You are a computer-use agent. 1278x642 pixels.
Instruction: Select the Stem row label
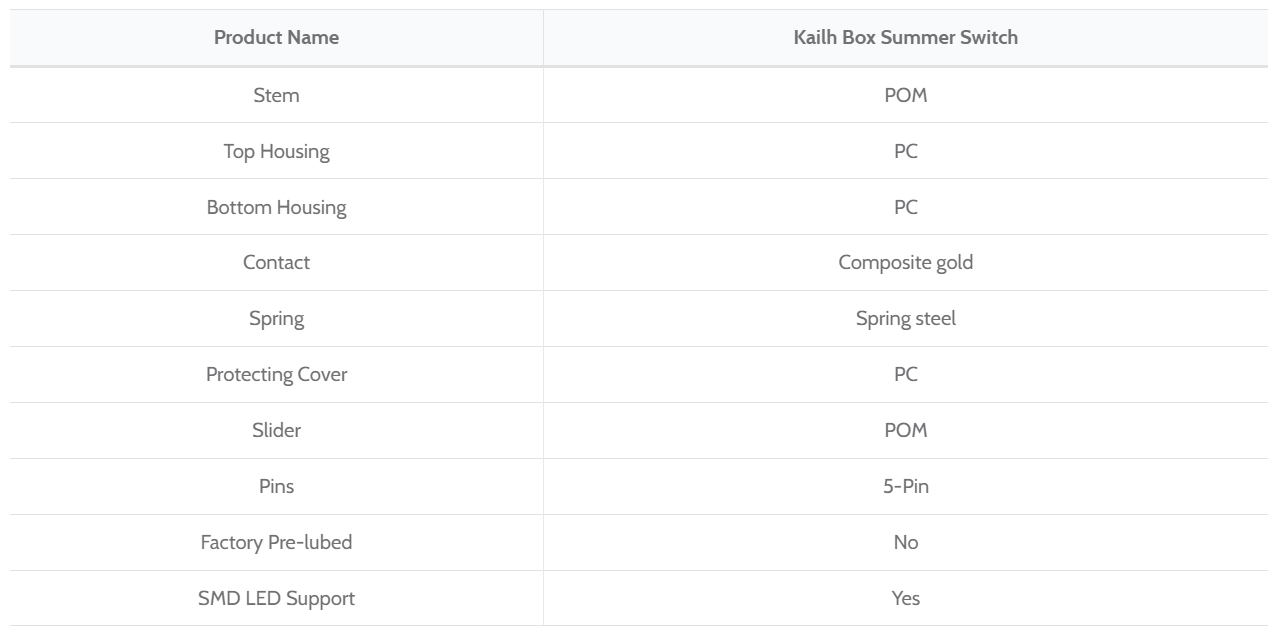[276, 95]
